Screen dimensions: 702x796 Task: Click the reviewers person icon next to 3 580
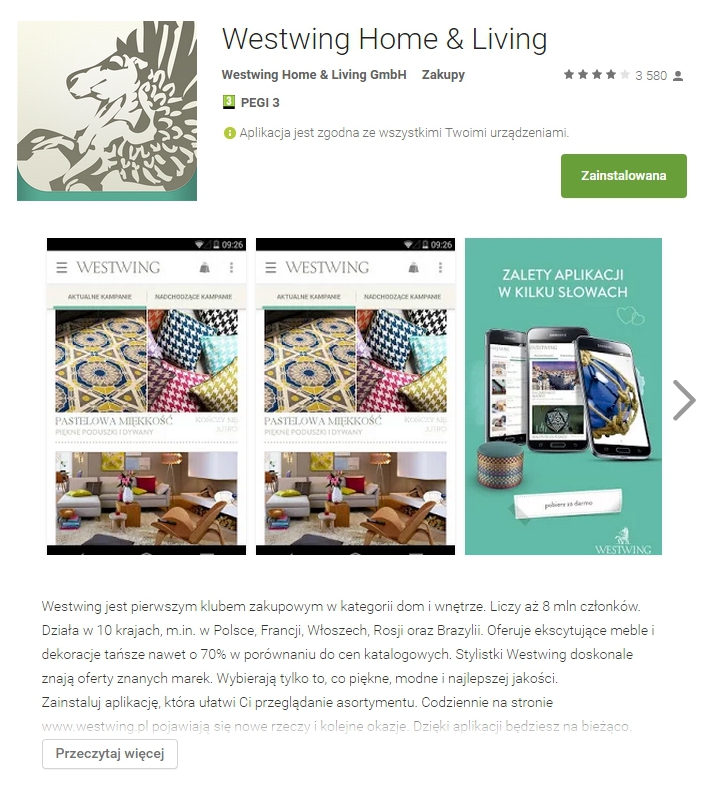pyautogui.click(x=678, y=76)
